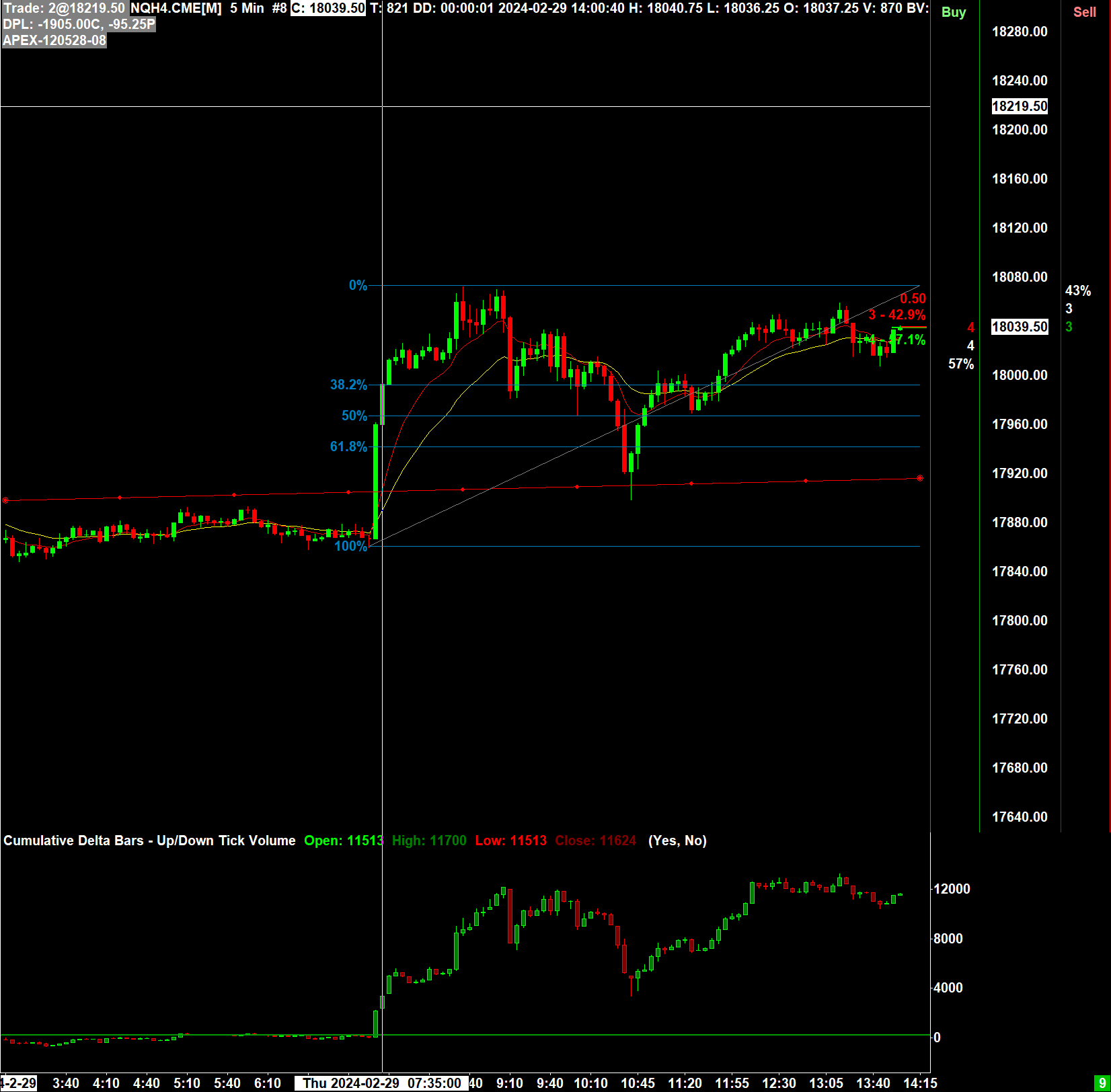1111x1092 pixels.
Task: Select the NQH4.CME[M] symbol label
Action: pos(176,9)
